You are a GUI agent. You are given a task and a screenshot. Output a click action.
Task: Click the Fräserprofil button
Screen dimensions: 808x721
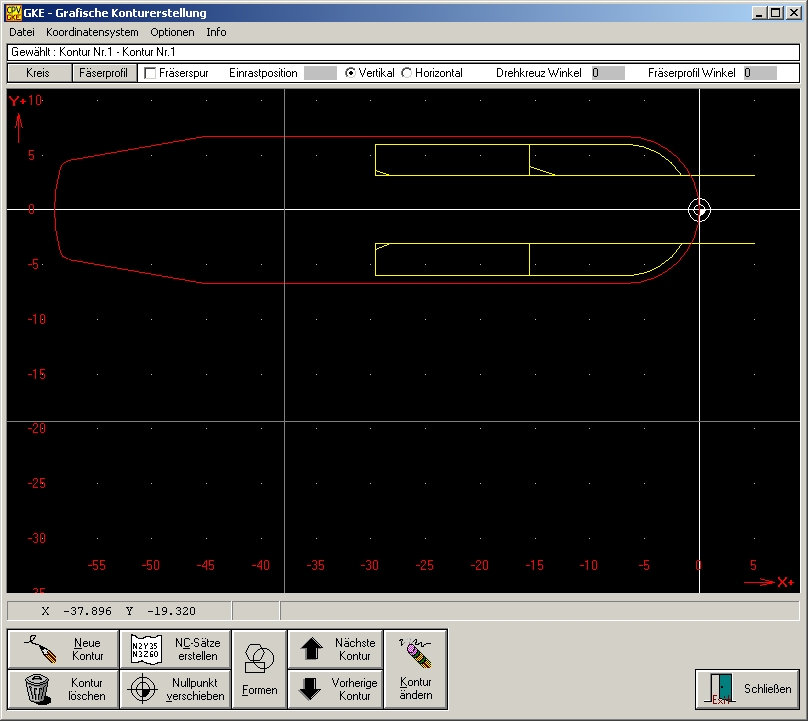click(103, 73)
